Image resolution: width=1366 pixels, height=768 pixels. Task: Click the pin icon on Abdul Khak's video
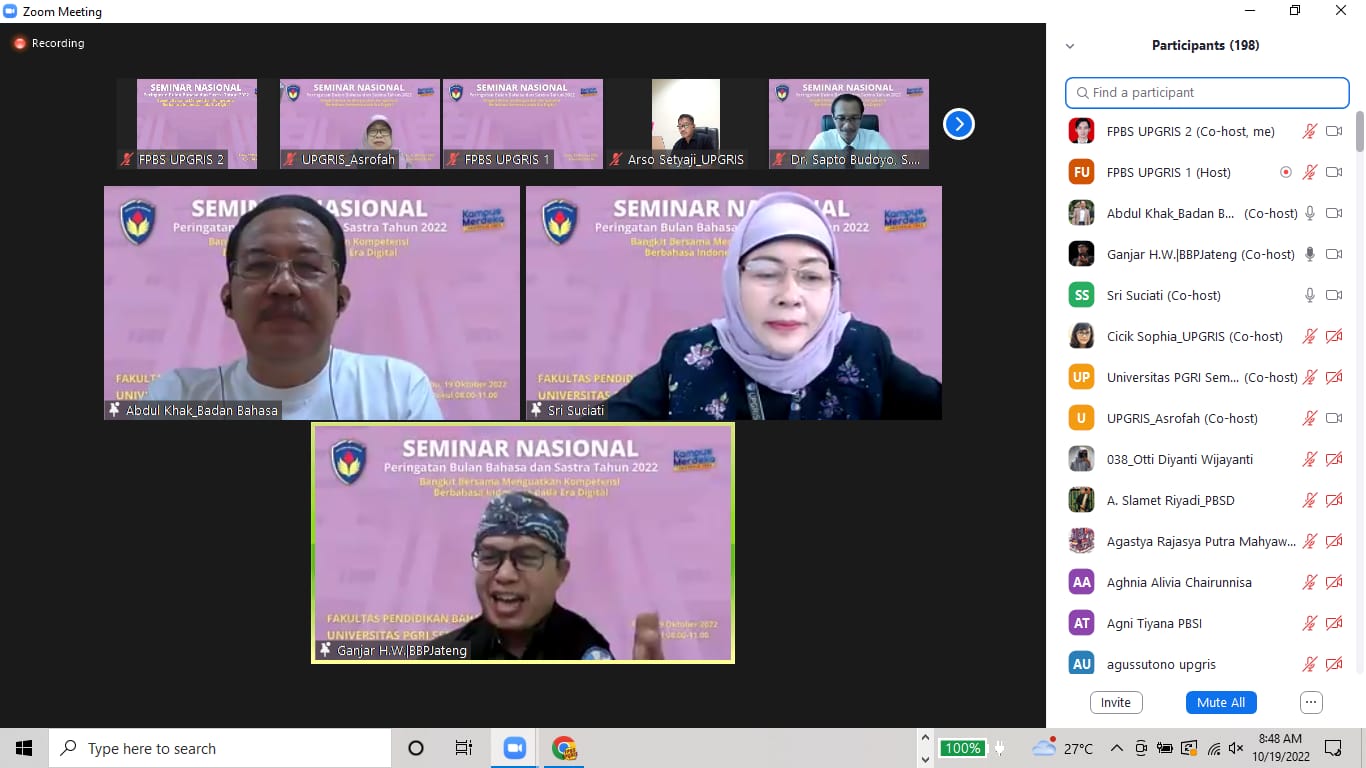pos(114,410)
